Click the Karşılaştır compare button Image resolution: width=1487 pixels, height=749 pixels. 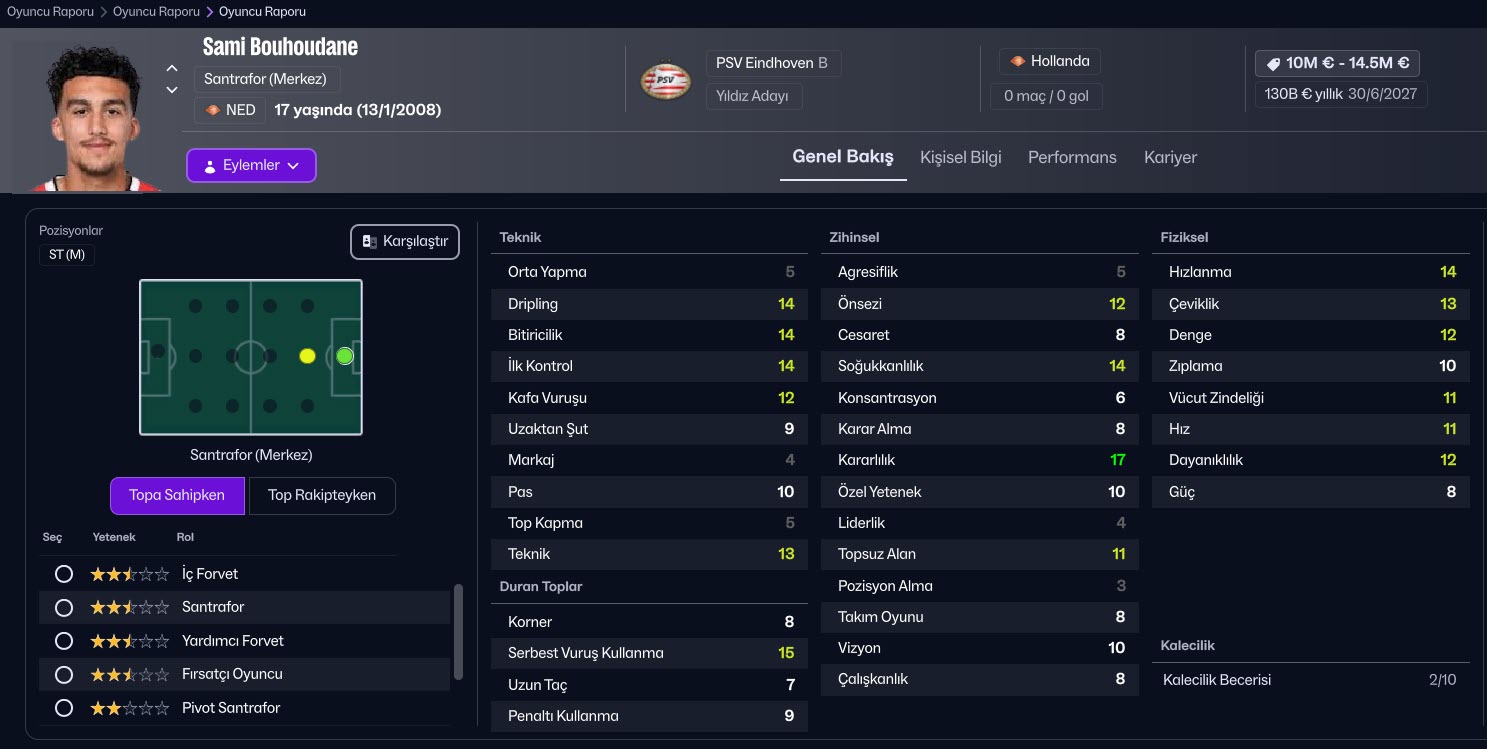point(405,242)
